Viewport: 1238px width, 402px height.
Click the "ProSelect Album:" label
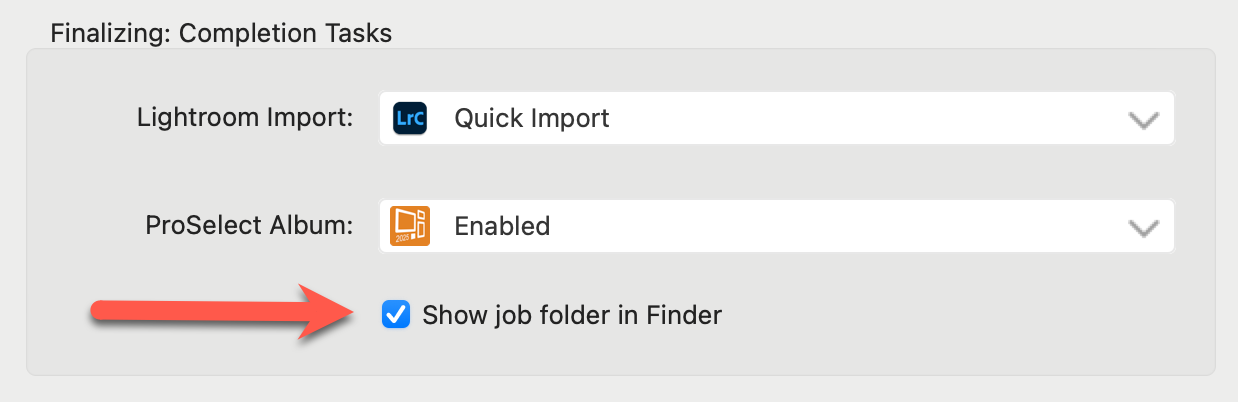249,226
